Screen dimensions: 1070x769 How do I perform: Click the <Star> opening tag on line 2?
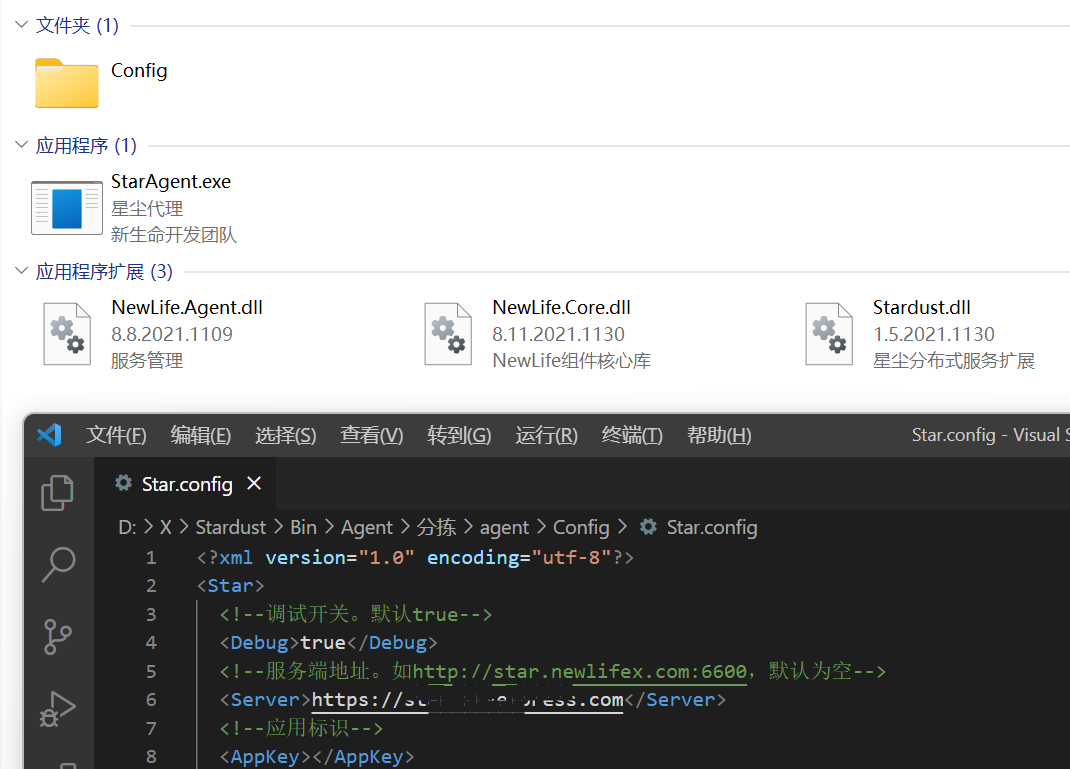coord(230,586)
